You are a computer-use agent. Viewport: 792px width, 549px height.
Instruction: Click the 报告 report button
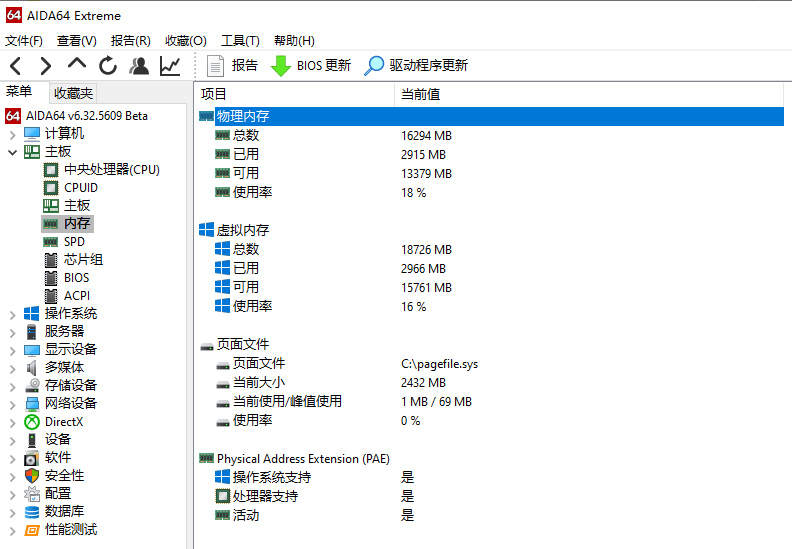(232, 66)
